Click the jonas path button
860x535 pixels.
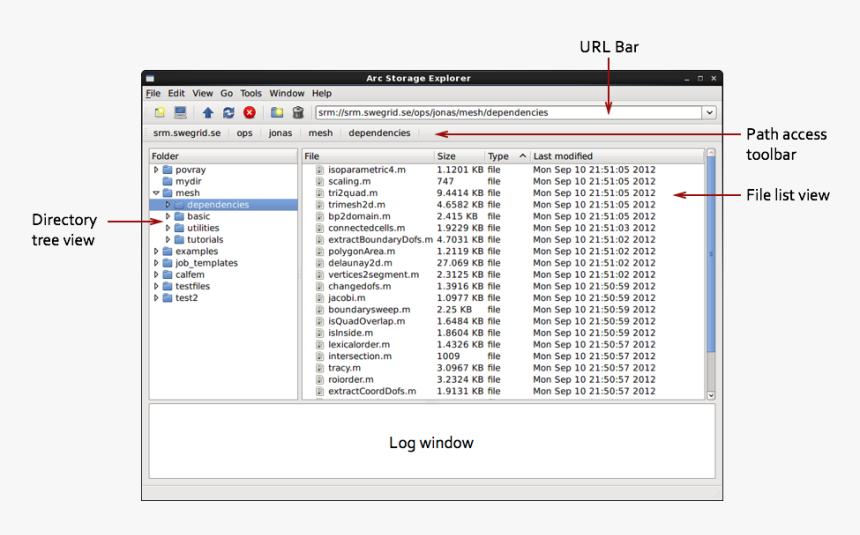pyautogui.click(x=280, y=133)
